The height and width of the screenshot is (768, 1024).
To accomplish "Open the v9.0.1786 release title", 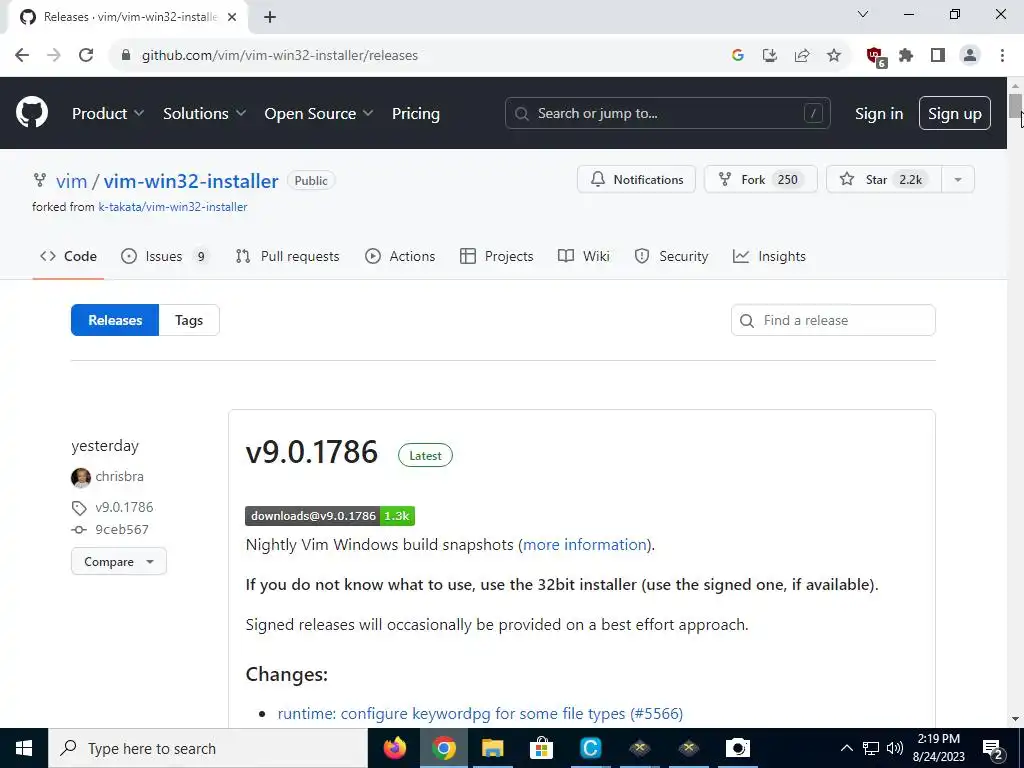I will point(312,453).
